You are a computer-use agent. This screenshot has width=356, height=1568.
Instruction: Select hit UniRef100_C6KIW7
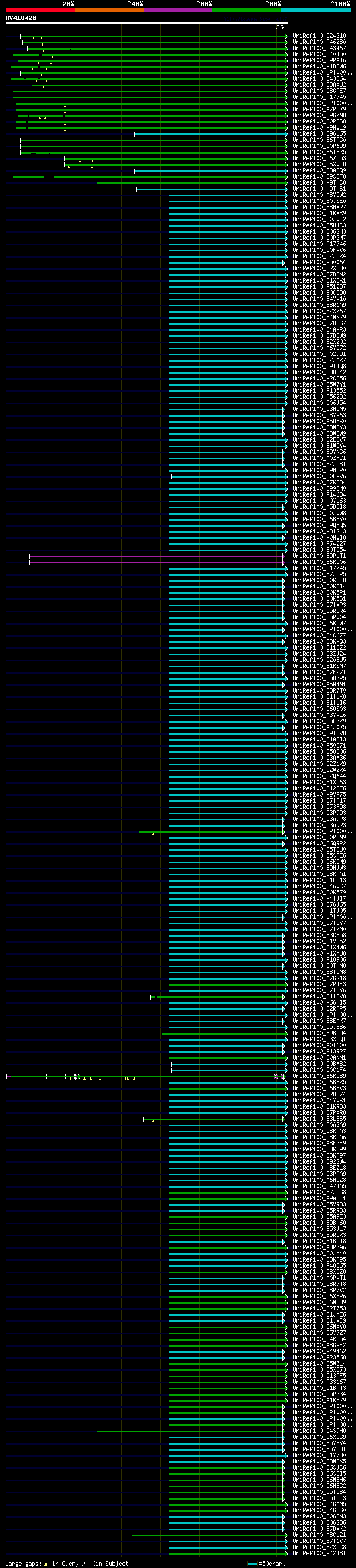click(x=319, y=624)
